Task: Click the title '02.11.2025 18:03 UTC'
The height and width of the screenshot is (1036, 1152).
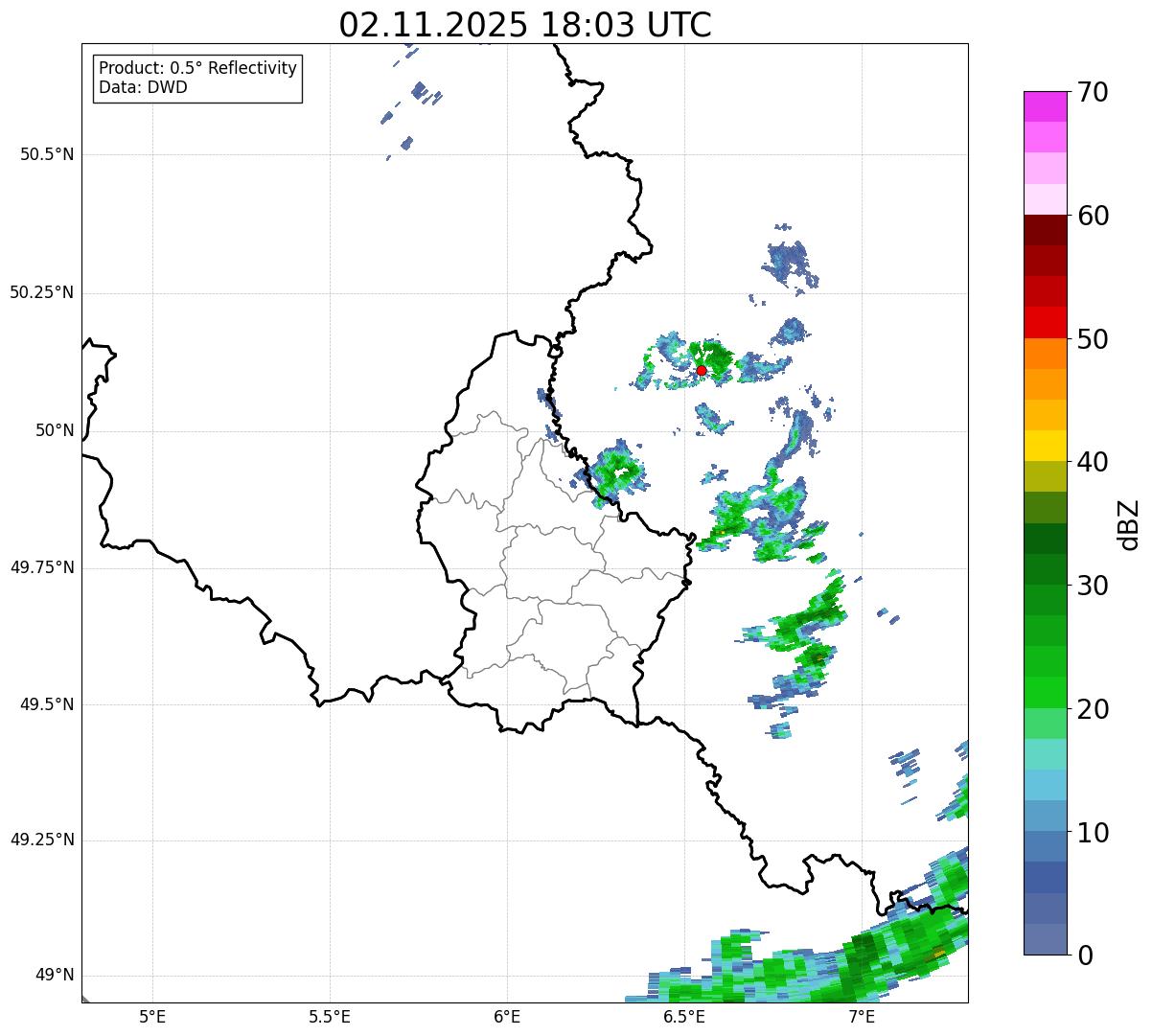Action: (525, 25)
